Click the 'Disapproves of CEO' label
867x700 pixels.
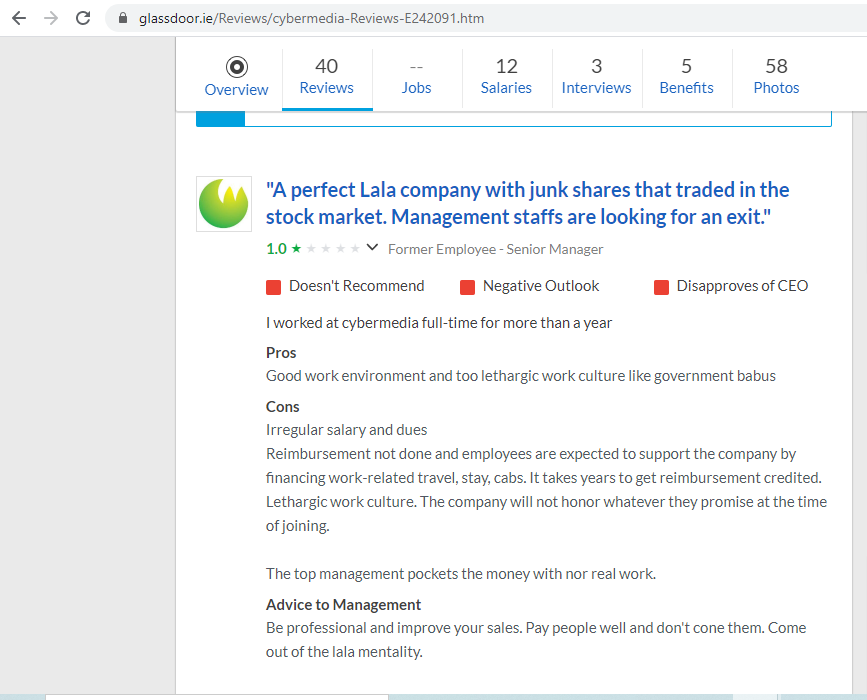(x=743, y=286)
